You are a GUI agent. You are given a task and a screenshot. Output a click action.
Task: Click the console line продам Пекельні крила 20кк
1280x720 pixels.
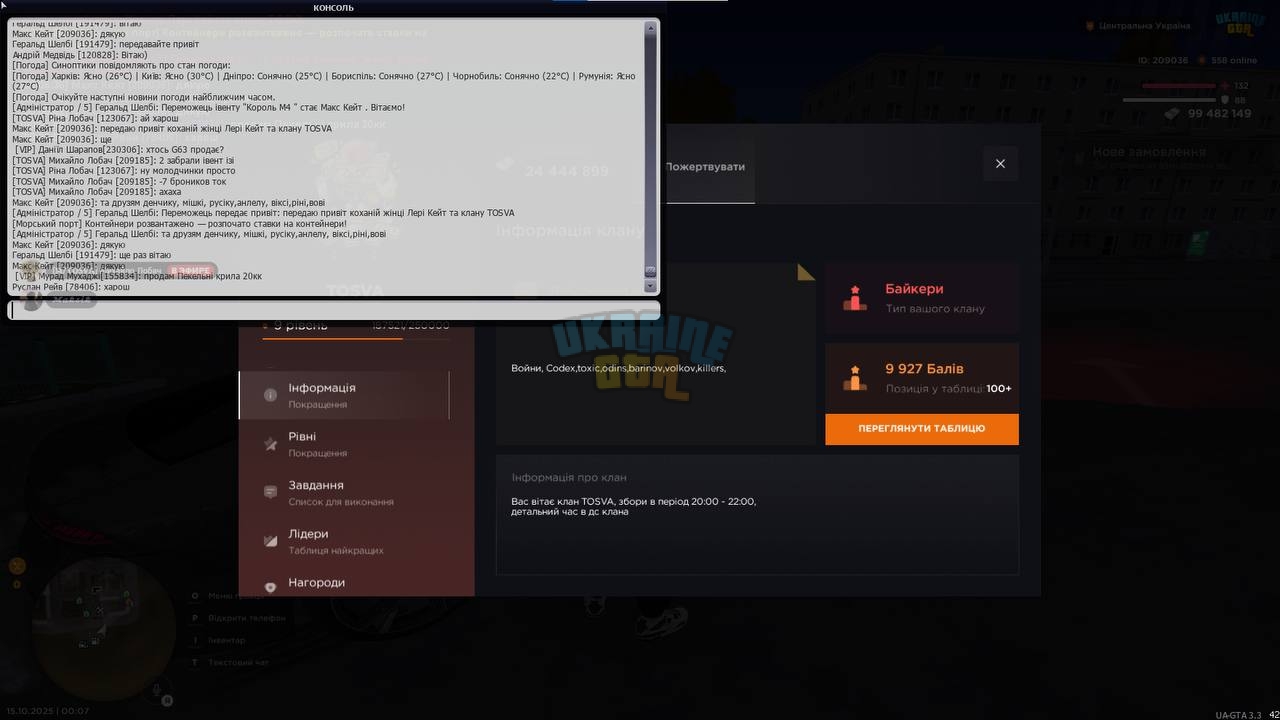click(x=138, y=276)
